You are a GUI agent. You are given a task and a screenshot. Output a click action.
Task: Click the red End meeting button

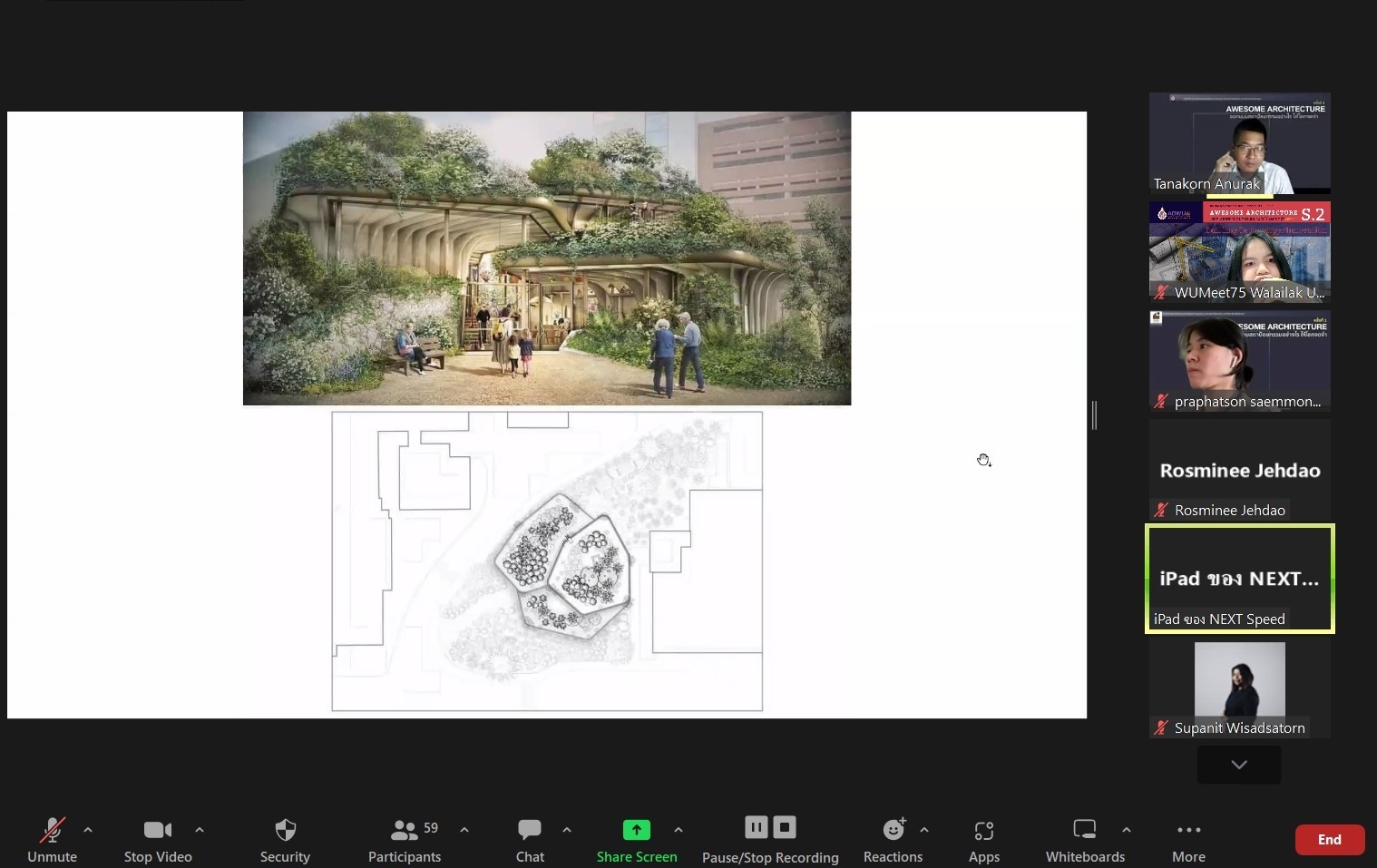(1329, 840)
